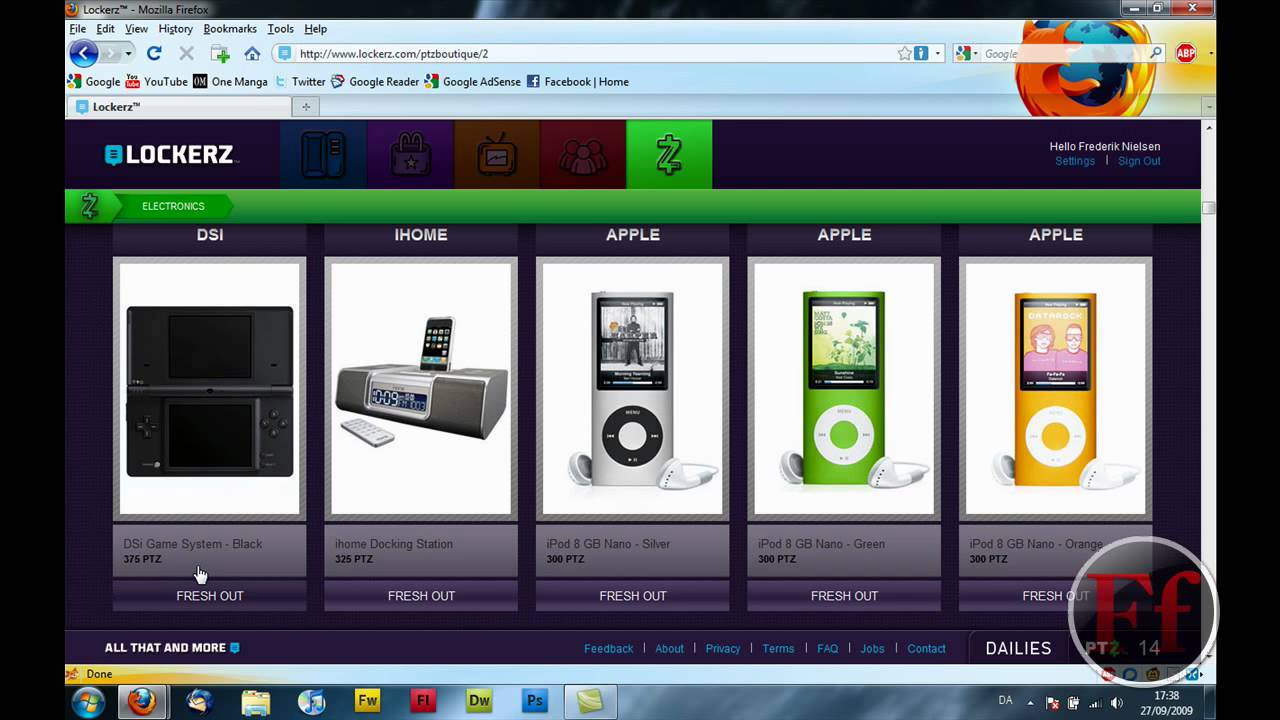1280x720 pixels.
Task: Open the Tools menu
Action: (x=280, y=29)
